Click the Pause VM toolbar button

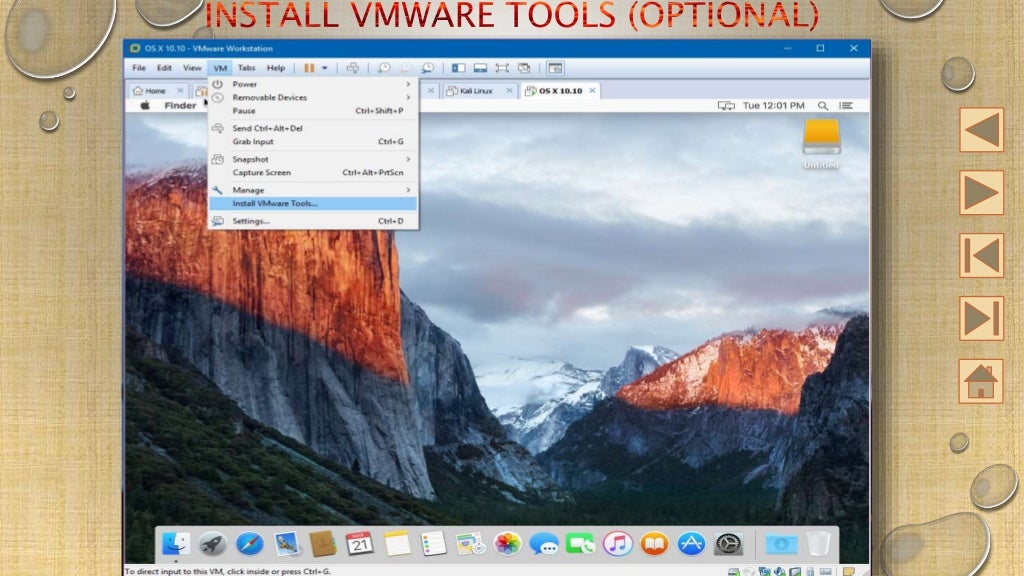click(309, 68)
